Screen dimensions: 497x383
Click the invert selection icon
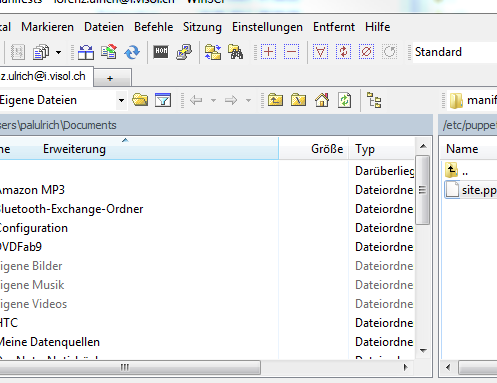(x=343, y=52)
